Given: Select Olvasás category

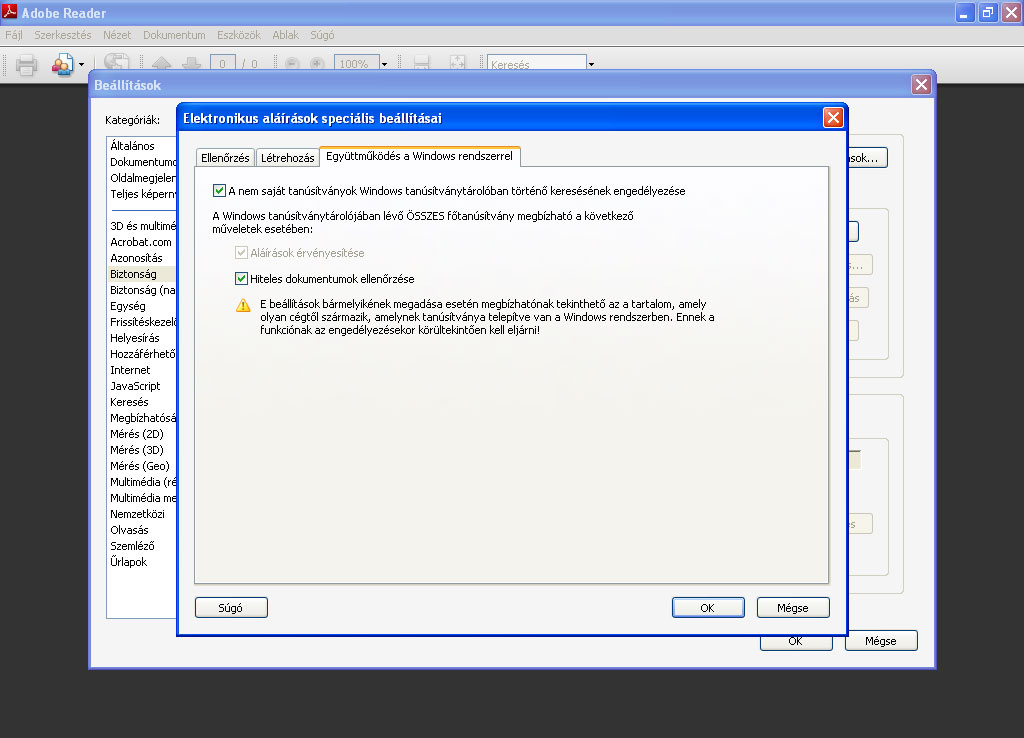Looking at the screenshot, I should point(129,530).
